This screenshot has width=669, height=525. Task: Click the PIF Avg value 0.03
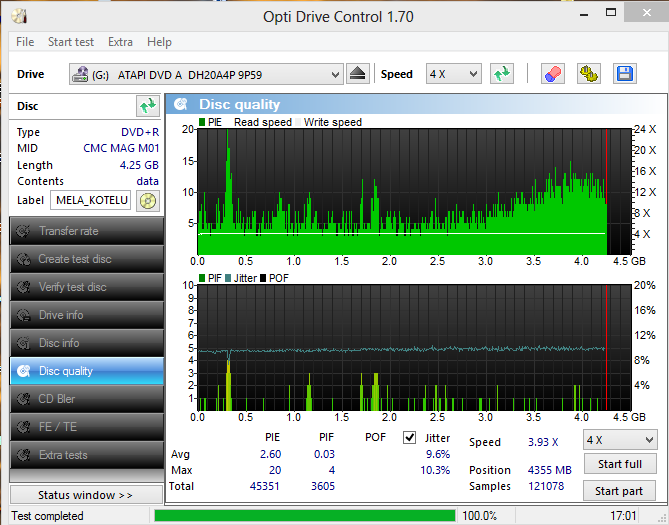[324, 454]
